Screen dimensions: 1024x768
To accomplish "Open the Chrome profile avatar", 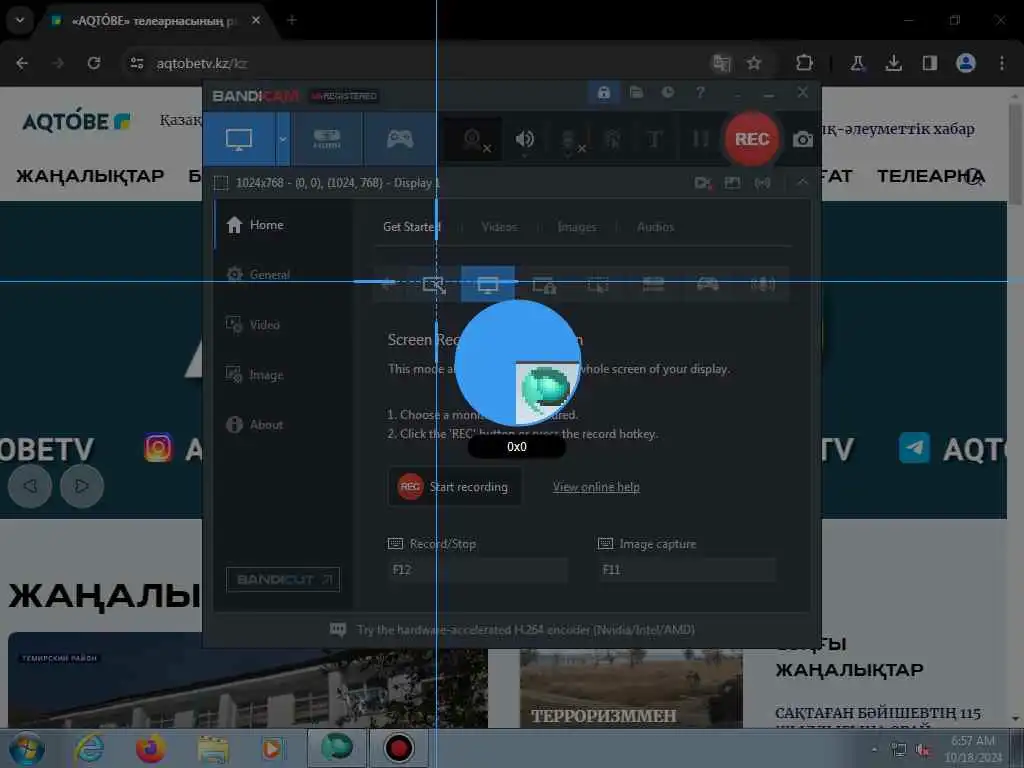I will [965, 63].
